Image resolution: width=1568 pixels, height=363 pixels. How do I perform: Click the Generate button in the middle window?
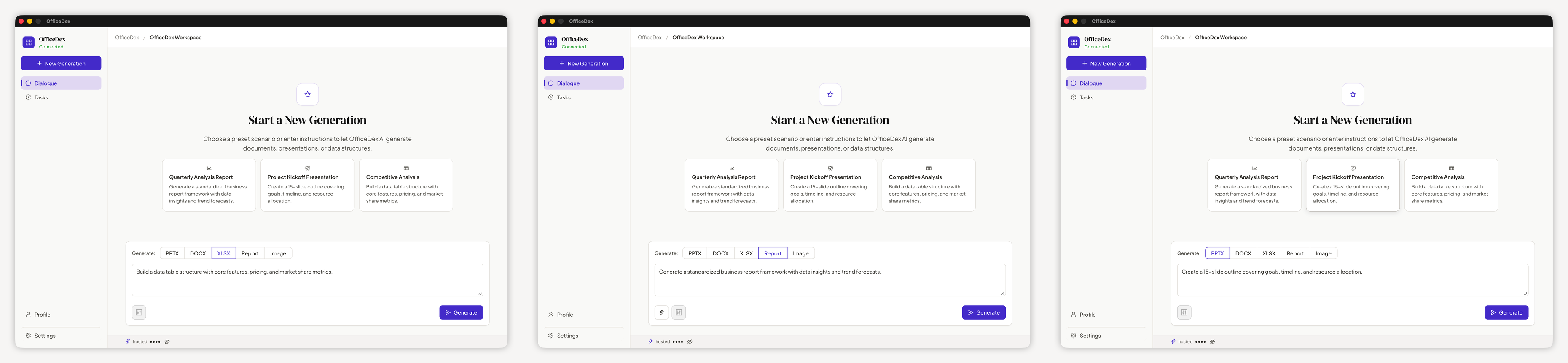(984, 312)
